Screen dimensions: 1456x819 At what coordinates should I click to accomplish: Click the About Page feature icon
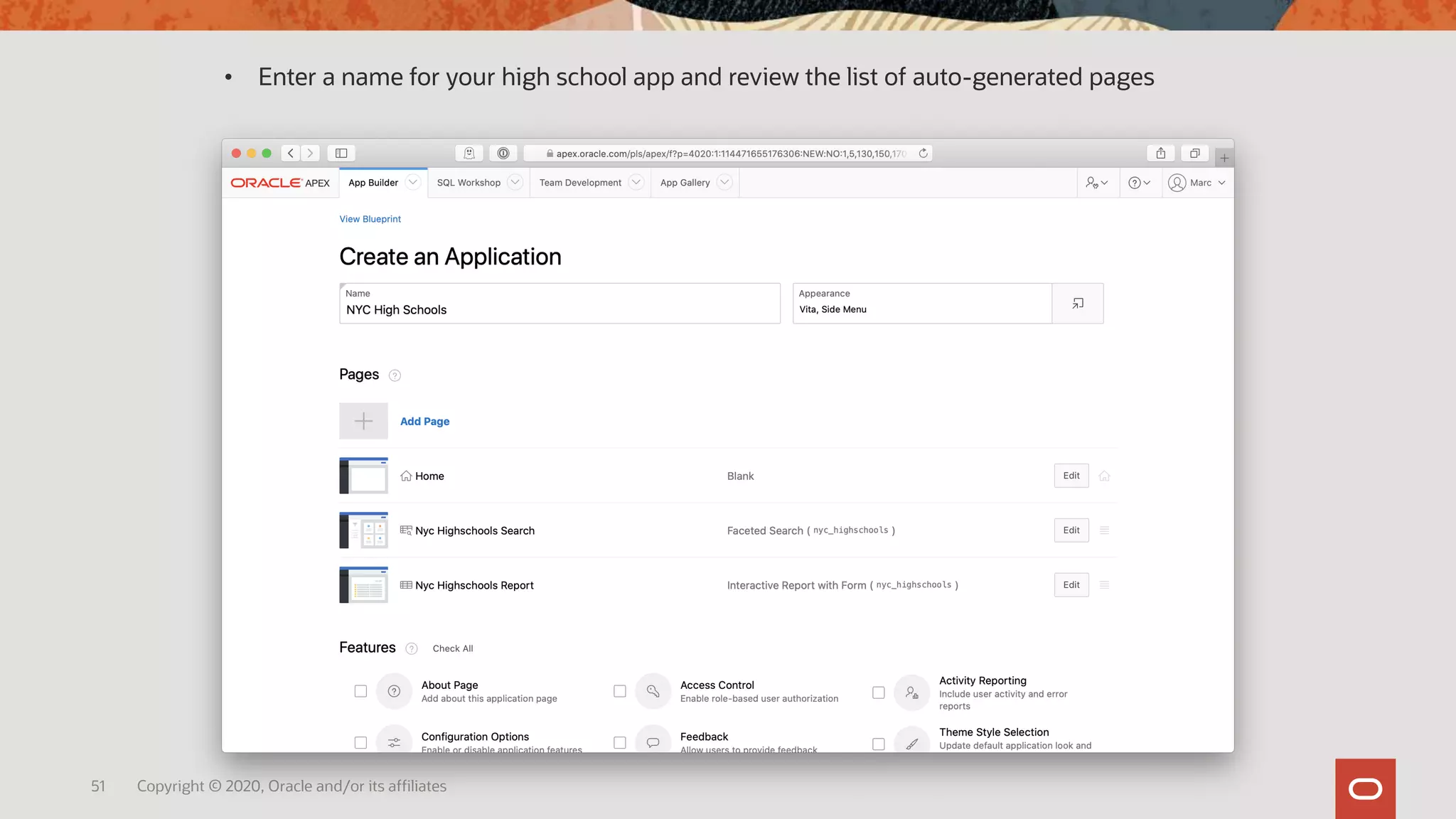click(x=394, y=691)
